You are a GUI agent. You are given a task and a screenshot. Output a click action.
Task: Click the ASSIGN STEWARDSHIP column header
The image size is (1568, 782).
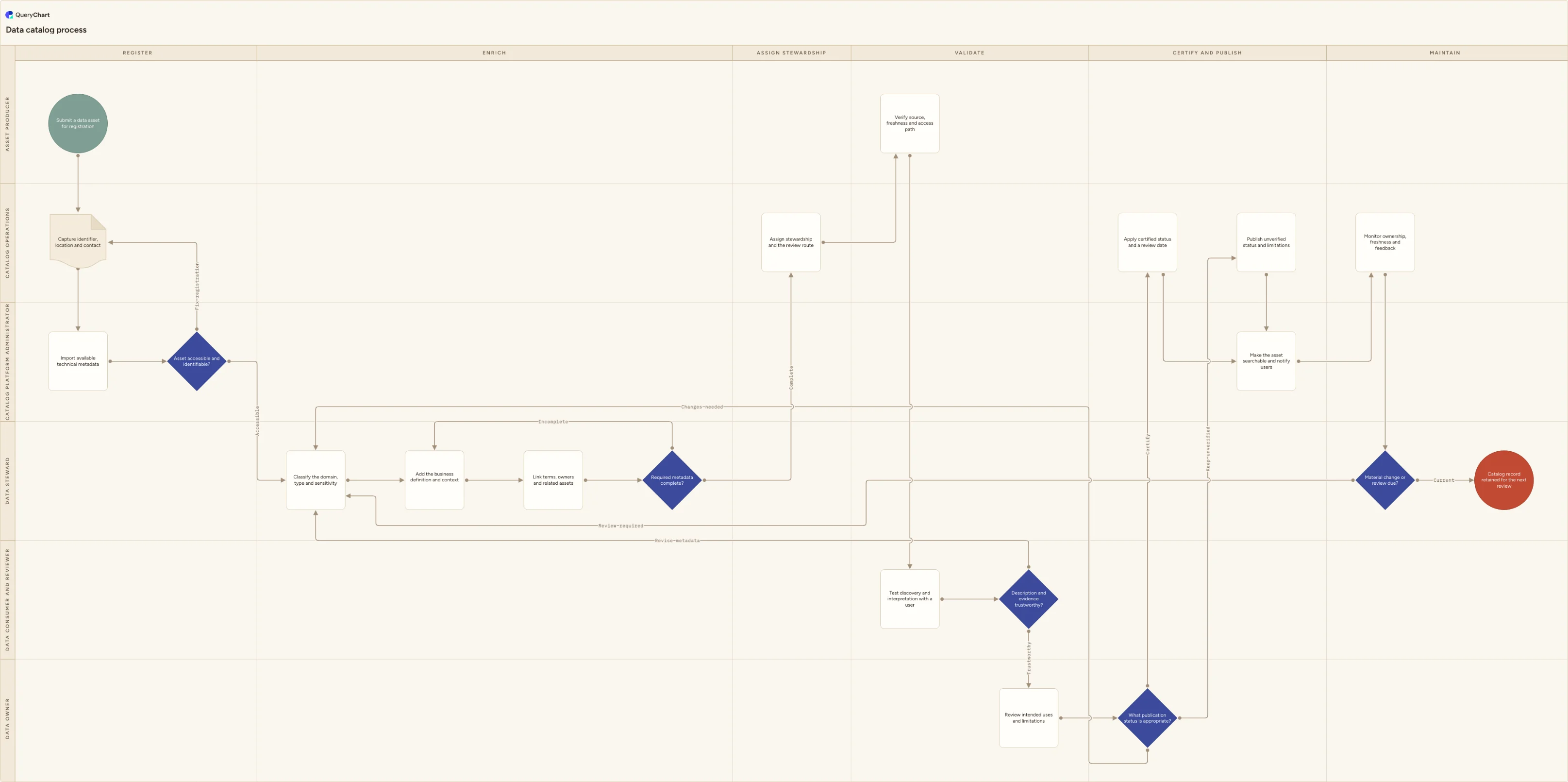[x=791, y=53]
